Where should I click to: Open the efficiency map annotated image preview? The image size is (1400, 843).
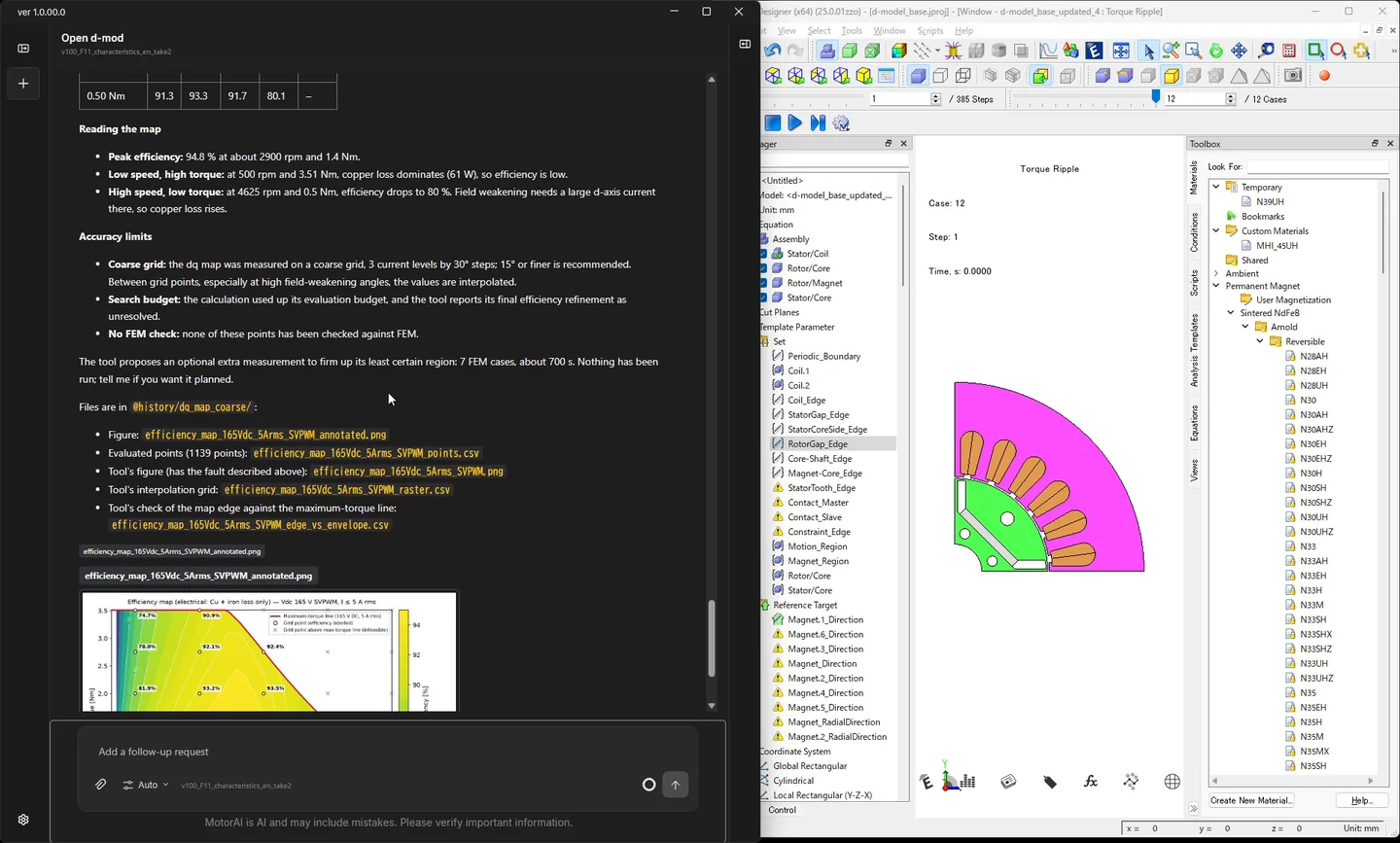click(x=269, y=651)
